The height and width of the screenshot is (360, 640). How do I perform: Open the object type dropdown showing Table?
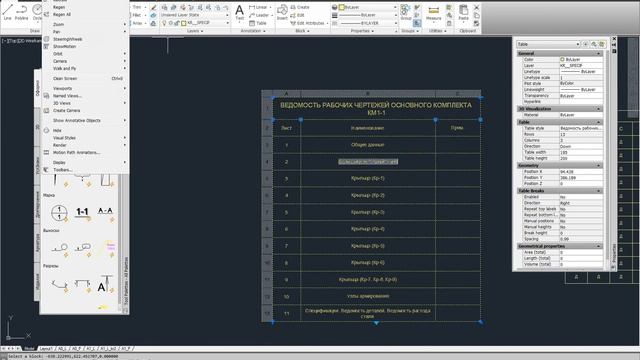click(x=548, y=44)
